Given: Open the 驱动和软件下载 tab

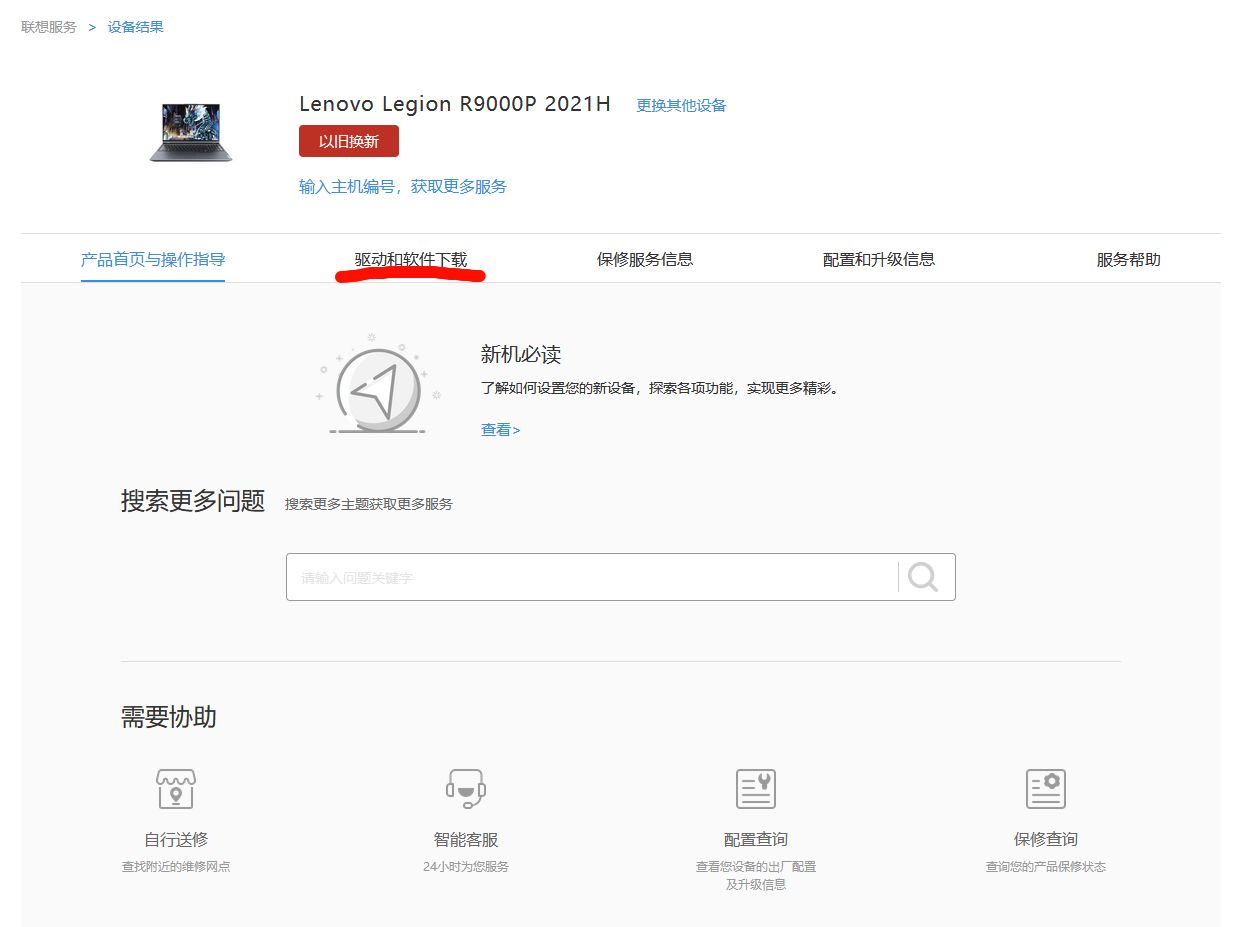Looking at the screenshot, I should [x=411, y=260].
